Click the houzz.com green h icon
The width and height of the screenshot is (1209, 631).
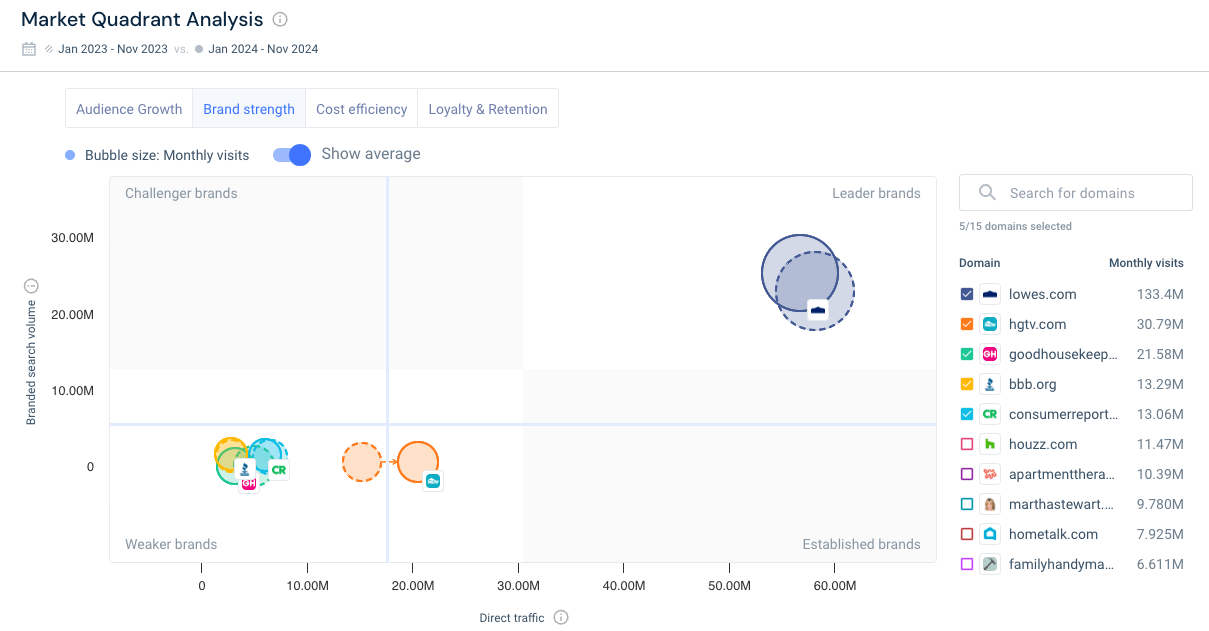(x=988, y=444)
